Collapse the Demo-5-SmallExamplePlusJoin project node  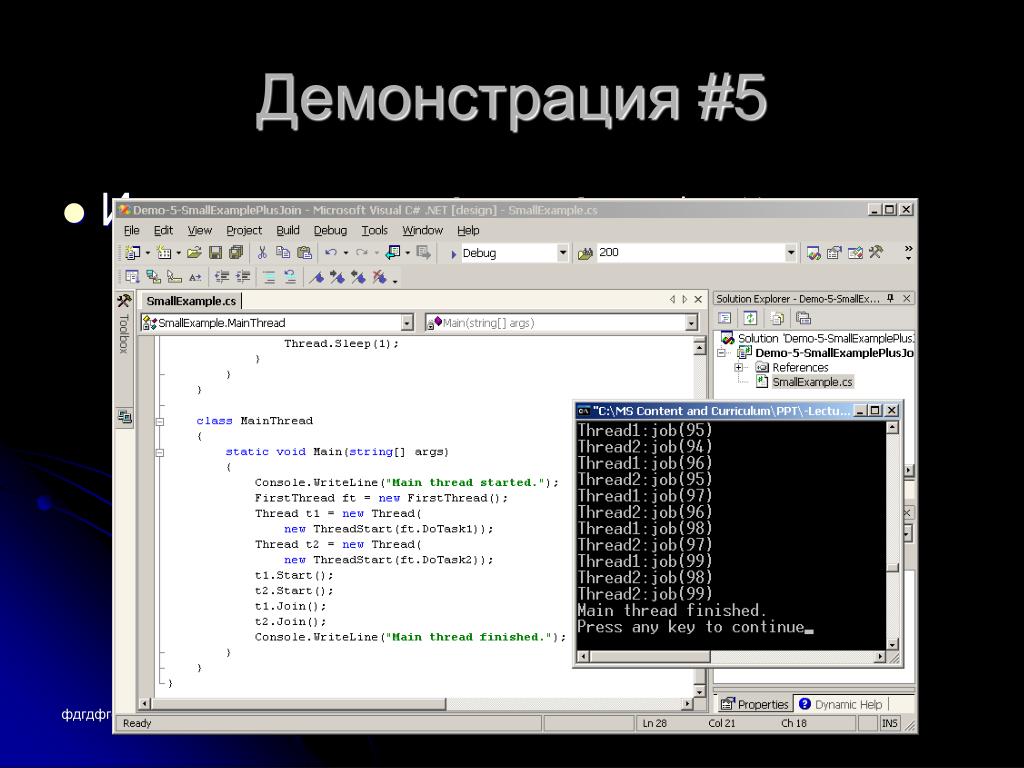tap(722, 353)
